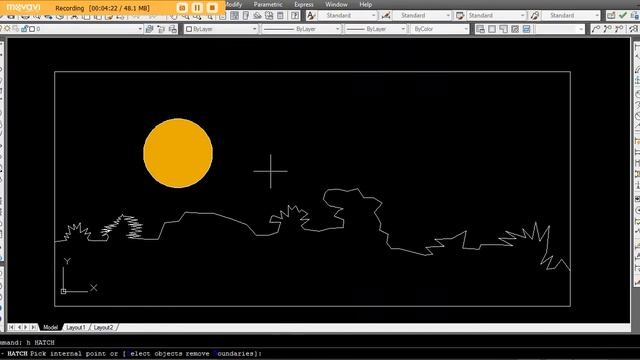The height and width of the screenshot is (360, 640).
Task: Take a screenshot with Movavi camera button
Action: (182, 8)
